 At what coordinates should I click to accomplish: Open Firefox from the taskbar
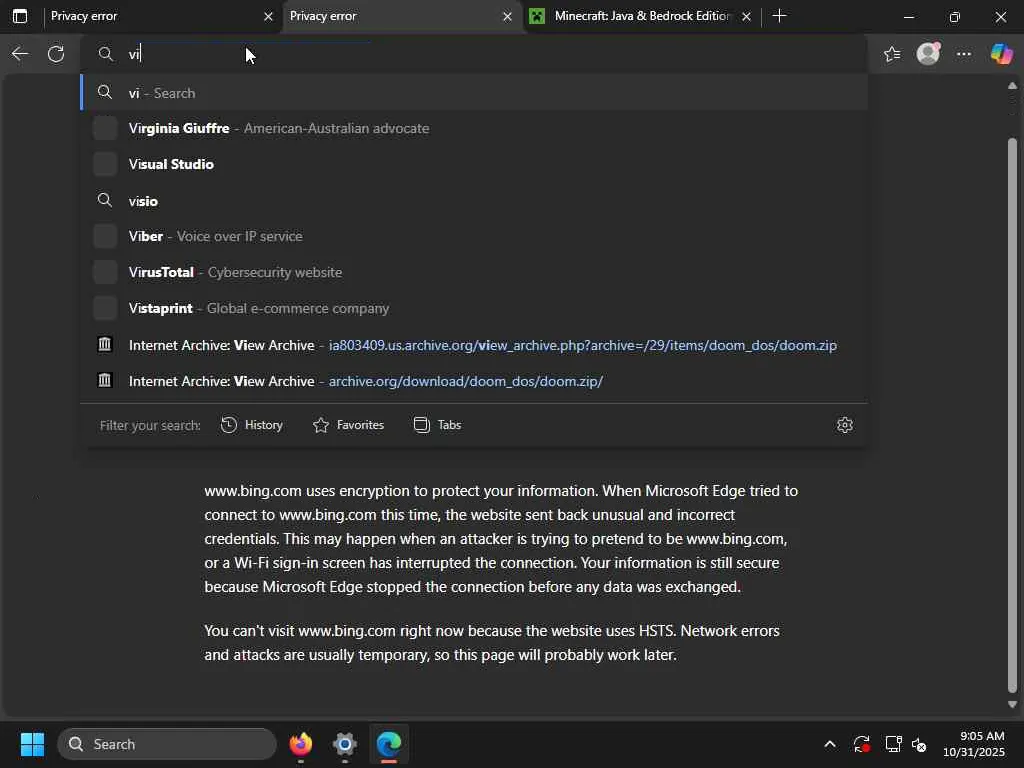[x=301, y=744]
